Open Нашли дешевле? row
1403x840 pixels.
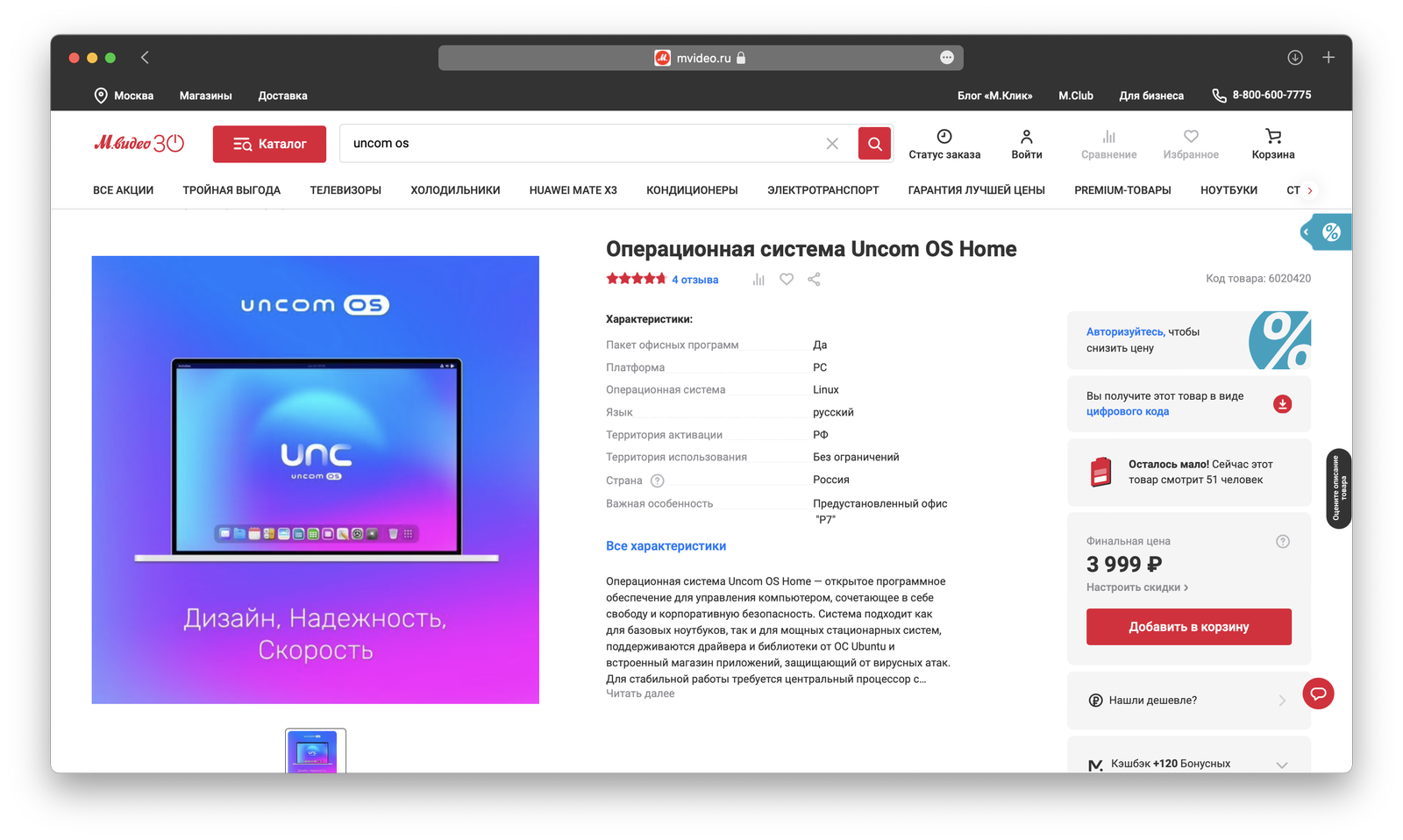pos(1189,700)
